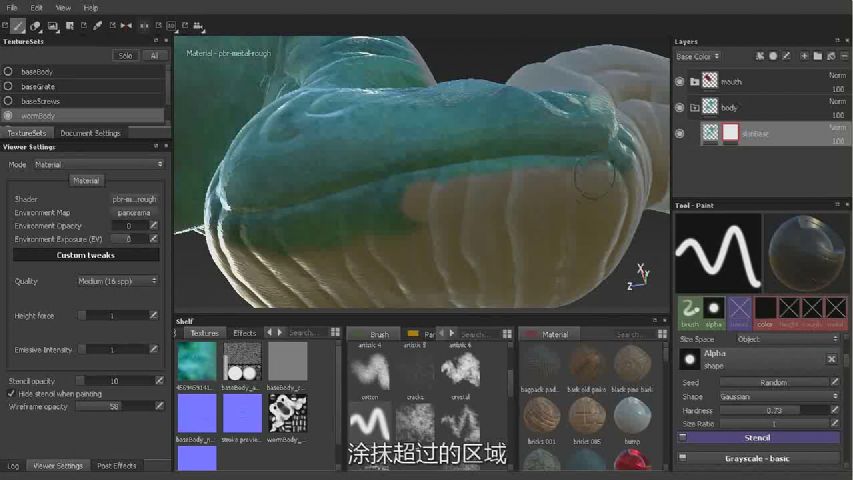Viewport: 853px width, 480px height.
Task: Select the Paint brush tool in toolbar
Action: click(18, 26)
